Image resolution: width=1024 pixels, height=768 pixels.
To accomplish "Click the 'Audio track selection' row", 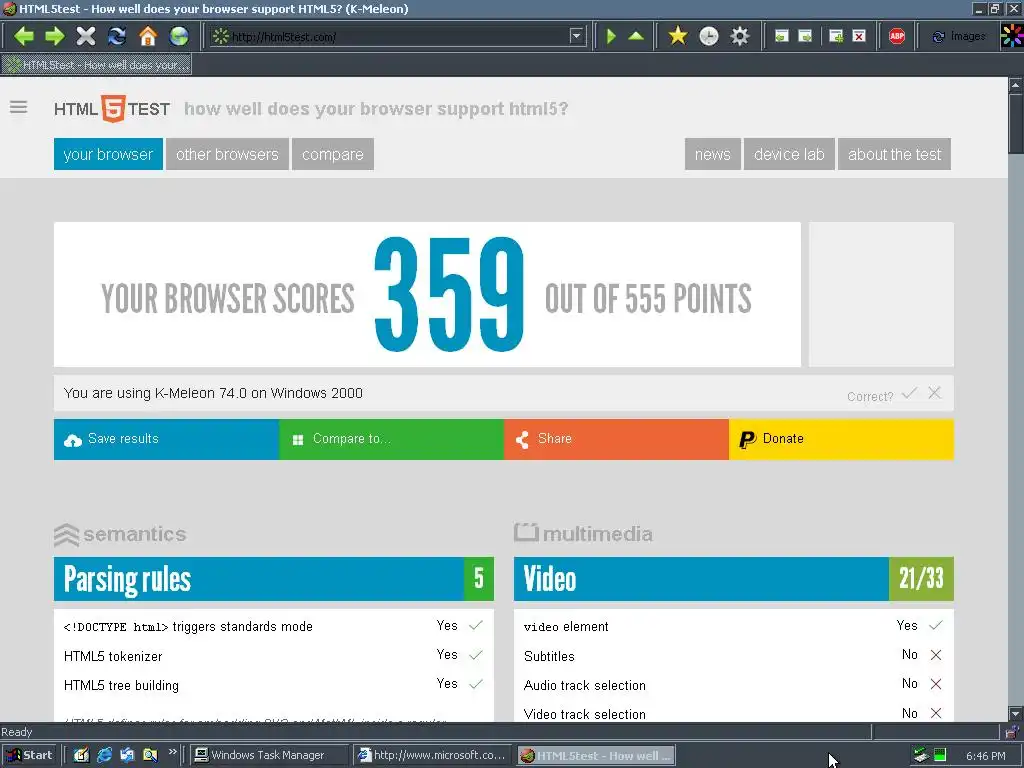I will point(733,685).
